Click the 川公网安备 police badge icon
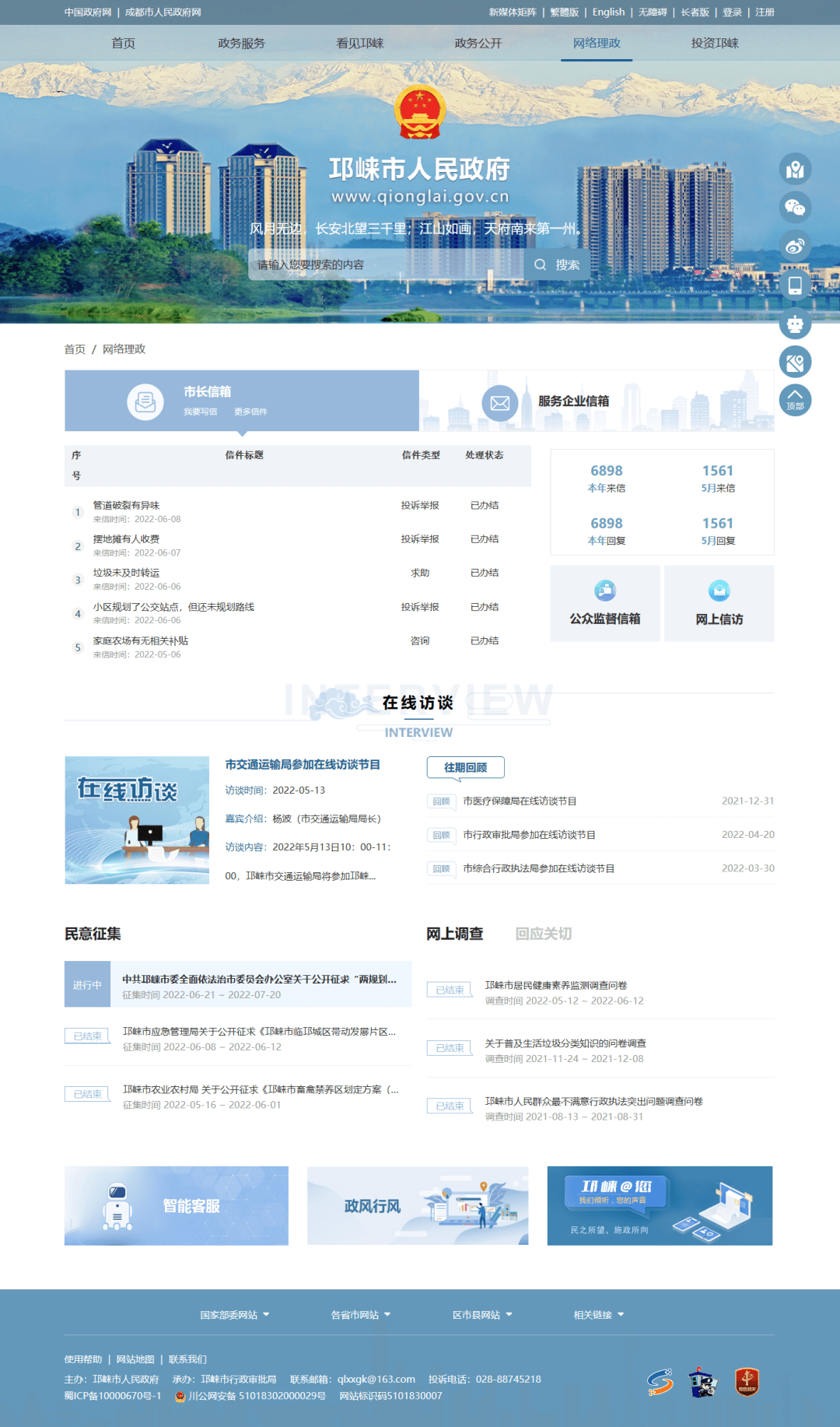The image size is (840, 1427). pos(180,1396)
